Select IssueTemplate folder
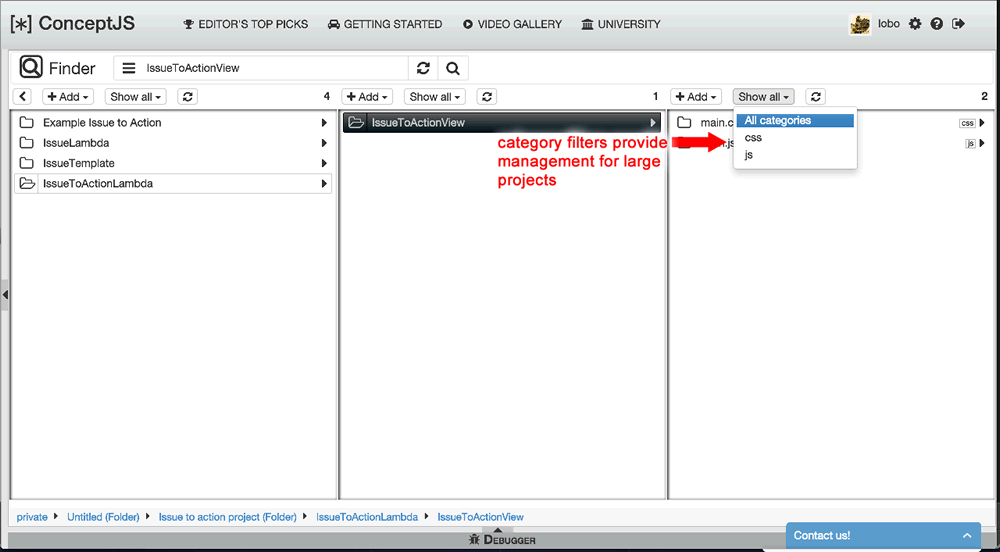Viewport: 1000px width, 552px height. coord(173,163)
